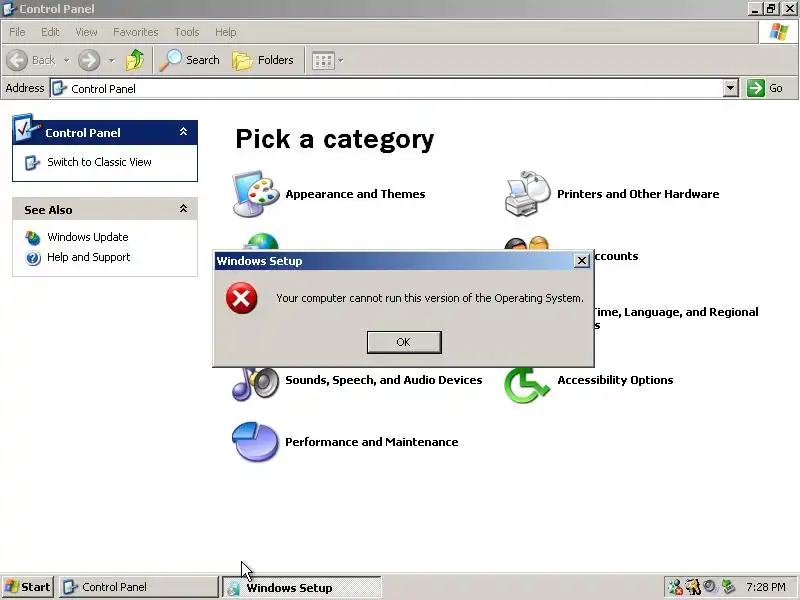
Task: Click the Address bar field
Action: click(x=386, y=89)
